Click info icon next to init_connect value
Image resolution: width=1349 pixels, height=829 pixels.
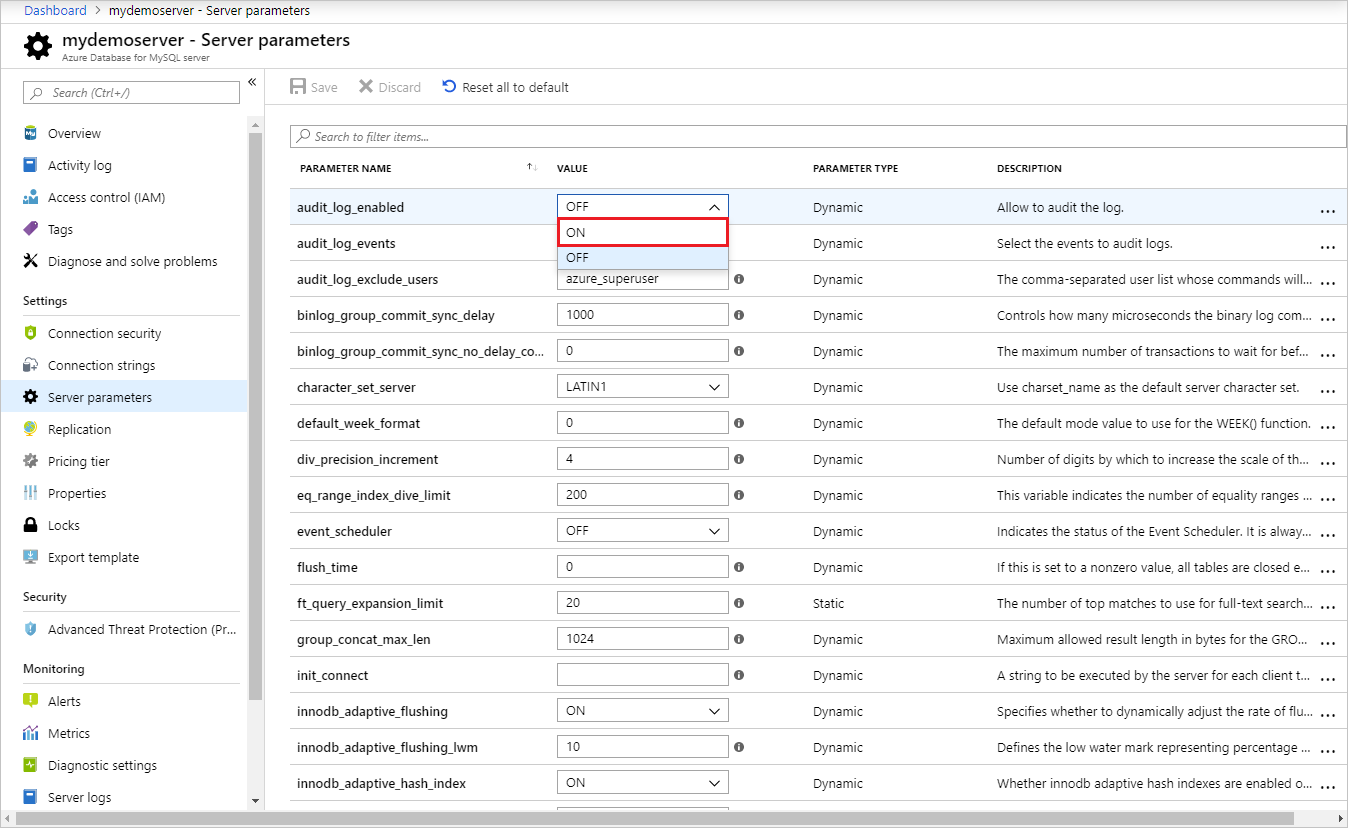[739, 675]
